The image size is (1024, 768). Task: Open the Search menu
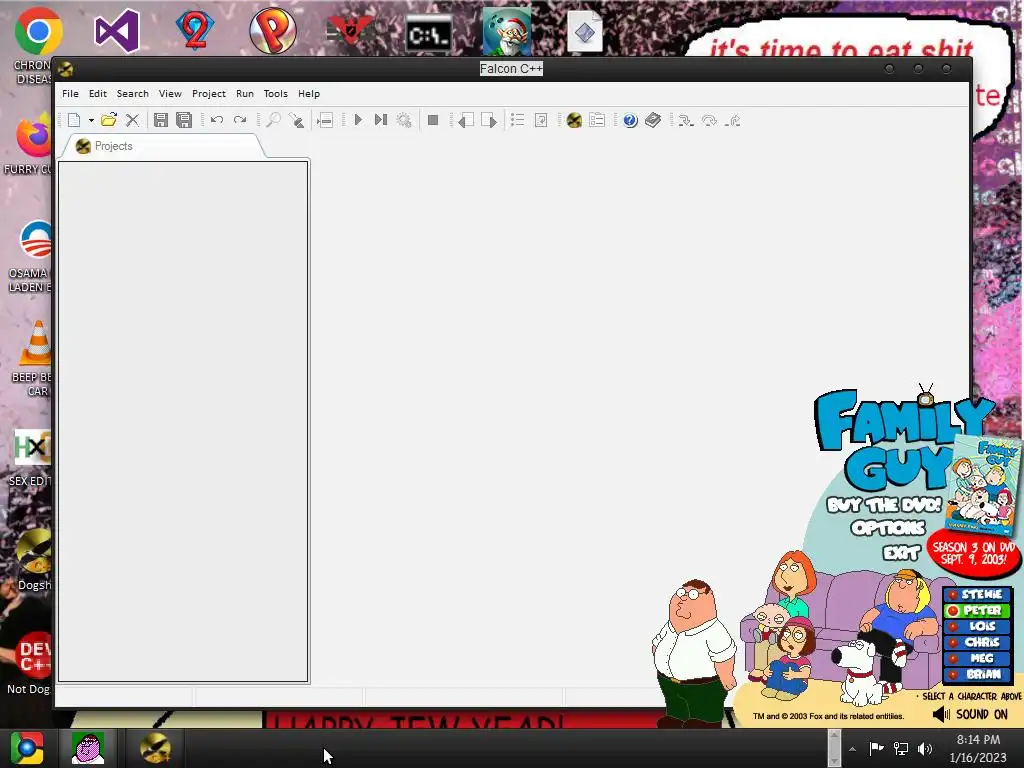click(133, 93)
